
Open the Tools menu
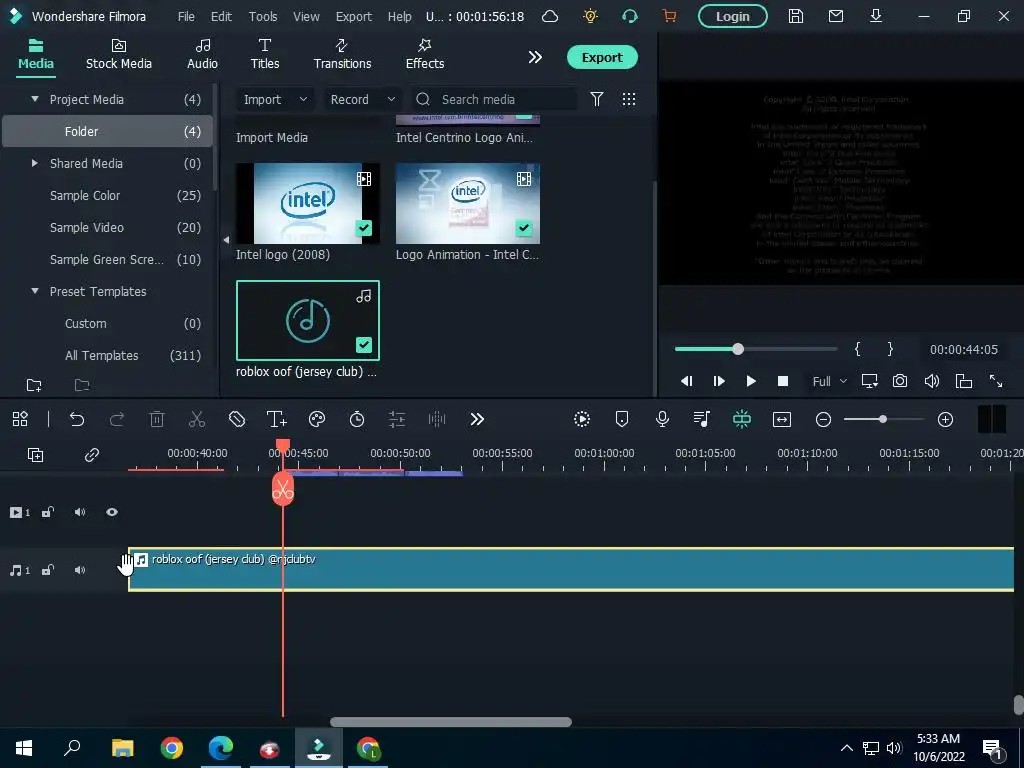pos(263,16)
